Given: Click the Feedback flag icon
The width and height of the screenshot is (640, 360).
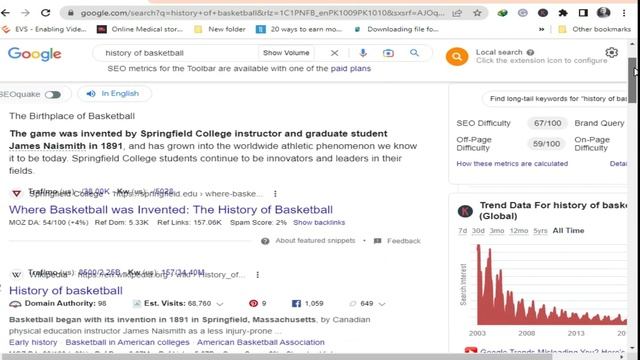Looking at the screenshot, I should tap(378, 241).
